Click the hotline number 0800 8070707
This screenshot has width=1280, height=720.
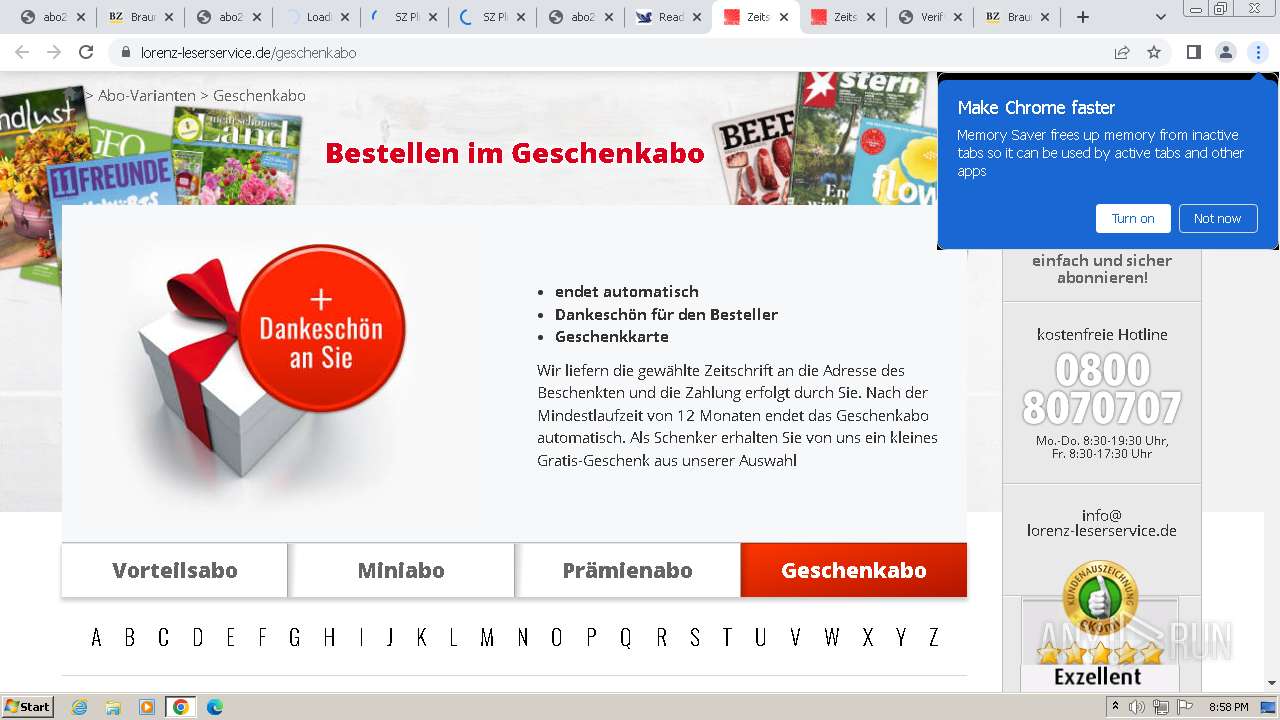coord(1102,390)
